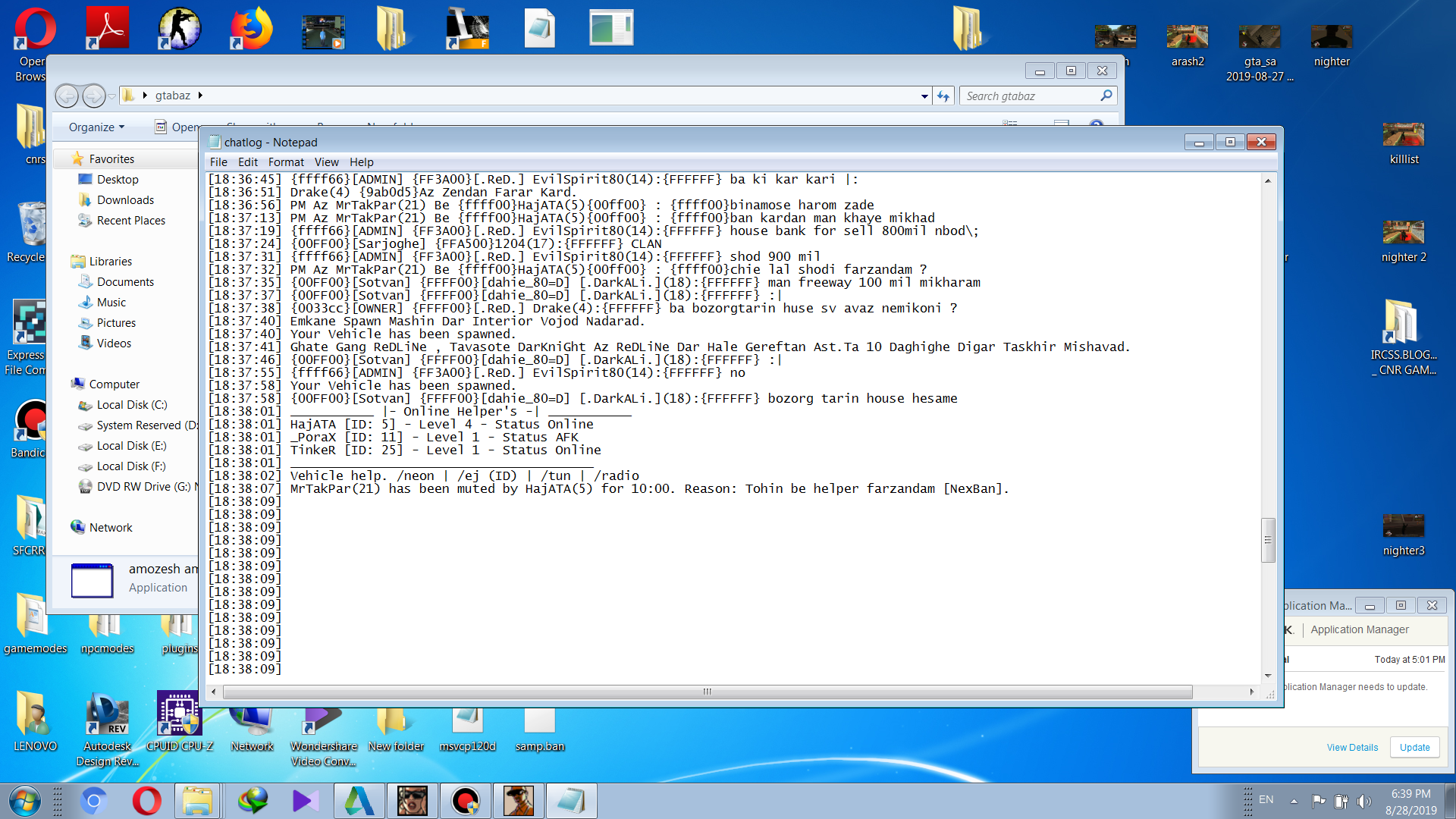Click the Update button in Application Manager
Image resolution: width=1456 pixels, height=819 pixels.
1414,748
